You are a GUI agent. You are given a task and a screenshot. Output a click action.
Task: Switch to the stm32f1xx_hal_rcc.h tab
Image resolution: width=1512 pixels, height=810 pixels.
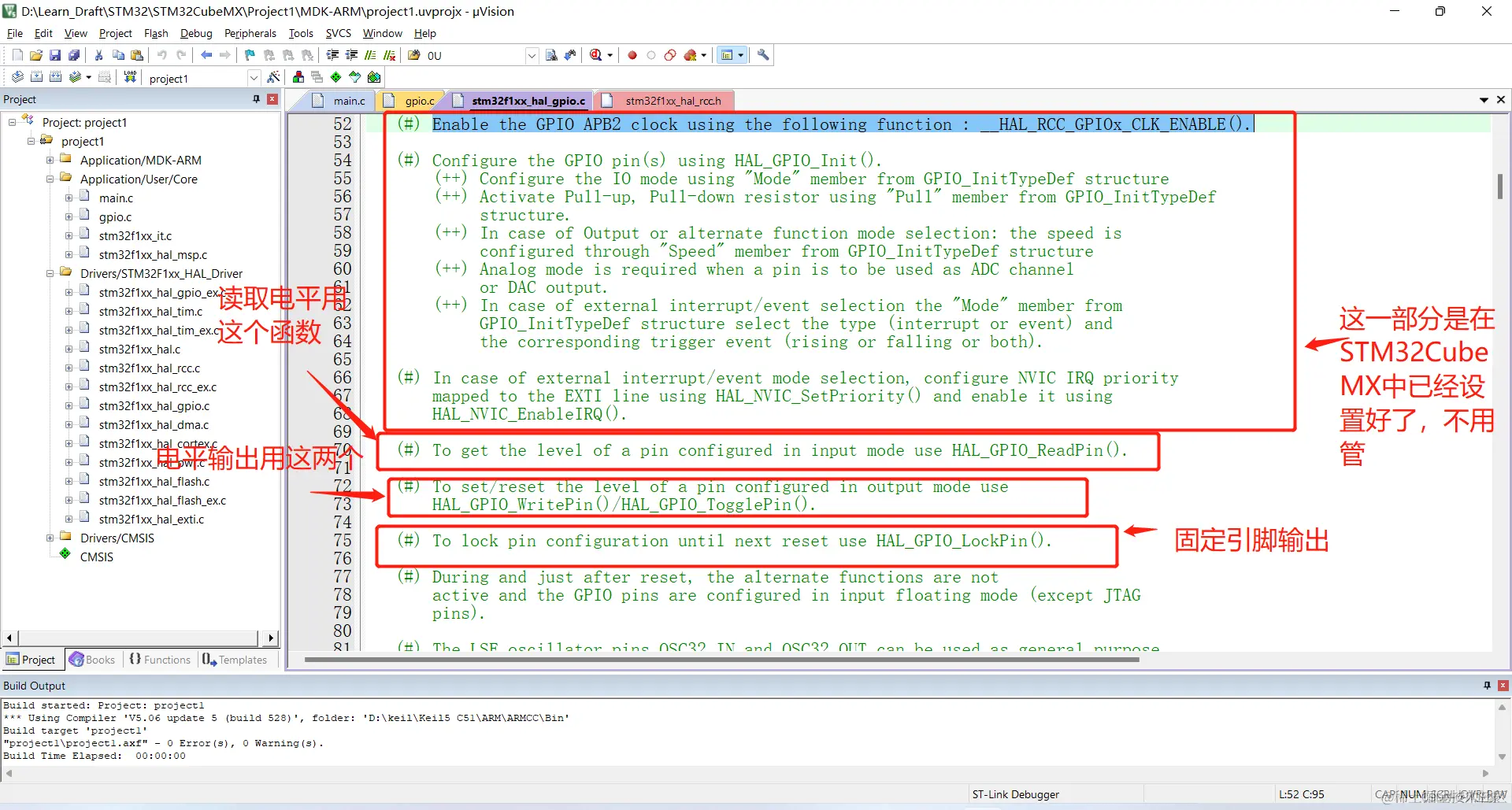[664, 101]
